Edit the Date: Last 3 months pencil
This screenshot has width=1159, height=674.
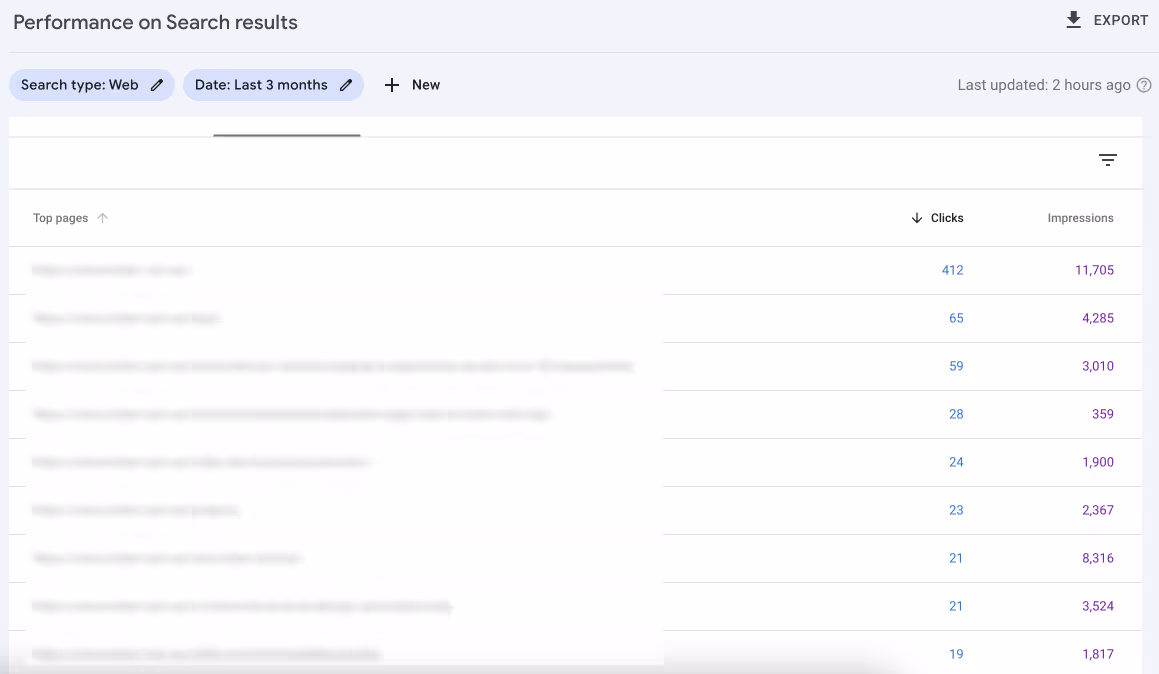tap(345, 85)
